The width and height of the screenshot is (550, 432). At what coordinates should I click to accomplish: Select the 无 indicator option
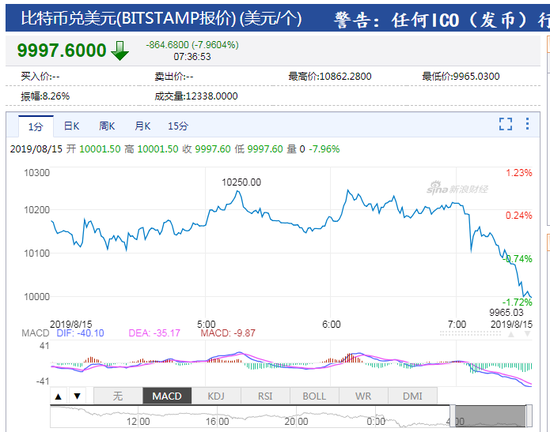coord(118,396)
